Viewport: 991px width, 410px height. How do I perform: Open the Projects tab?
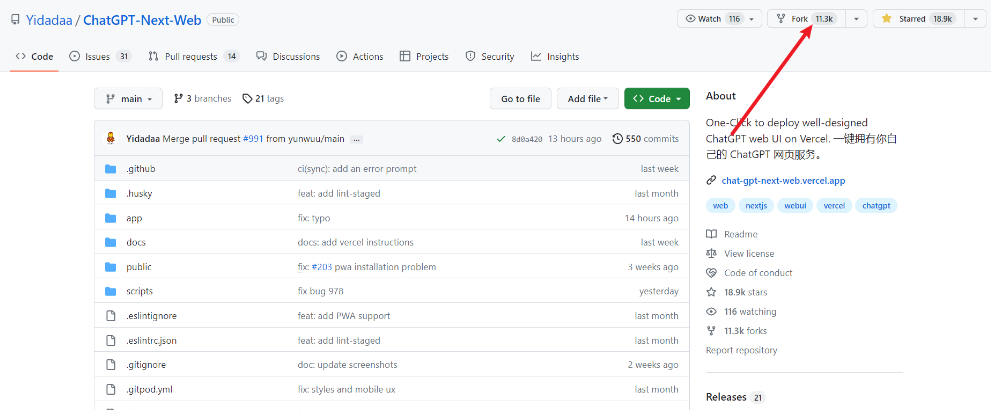click(x=424, y=56)
